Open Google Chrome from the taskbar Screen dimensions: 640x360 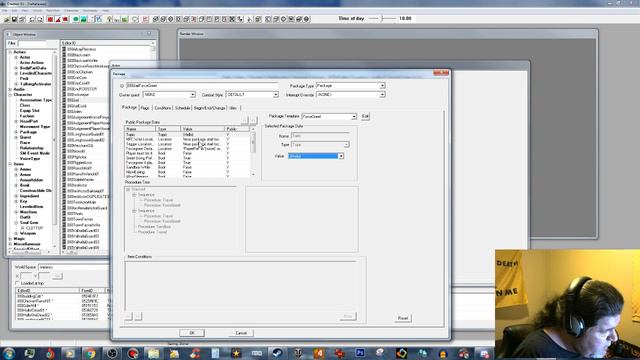tap(91, 353)
